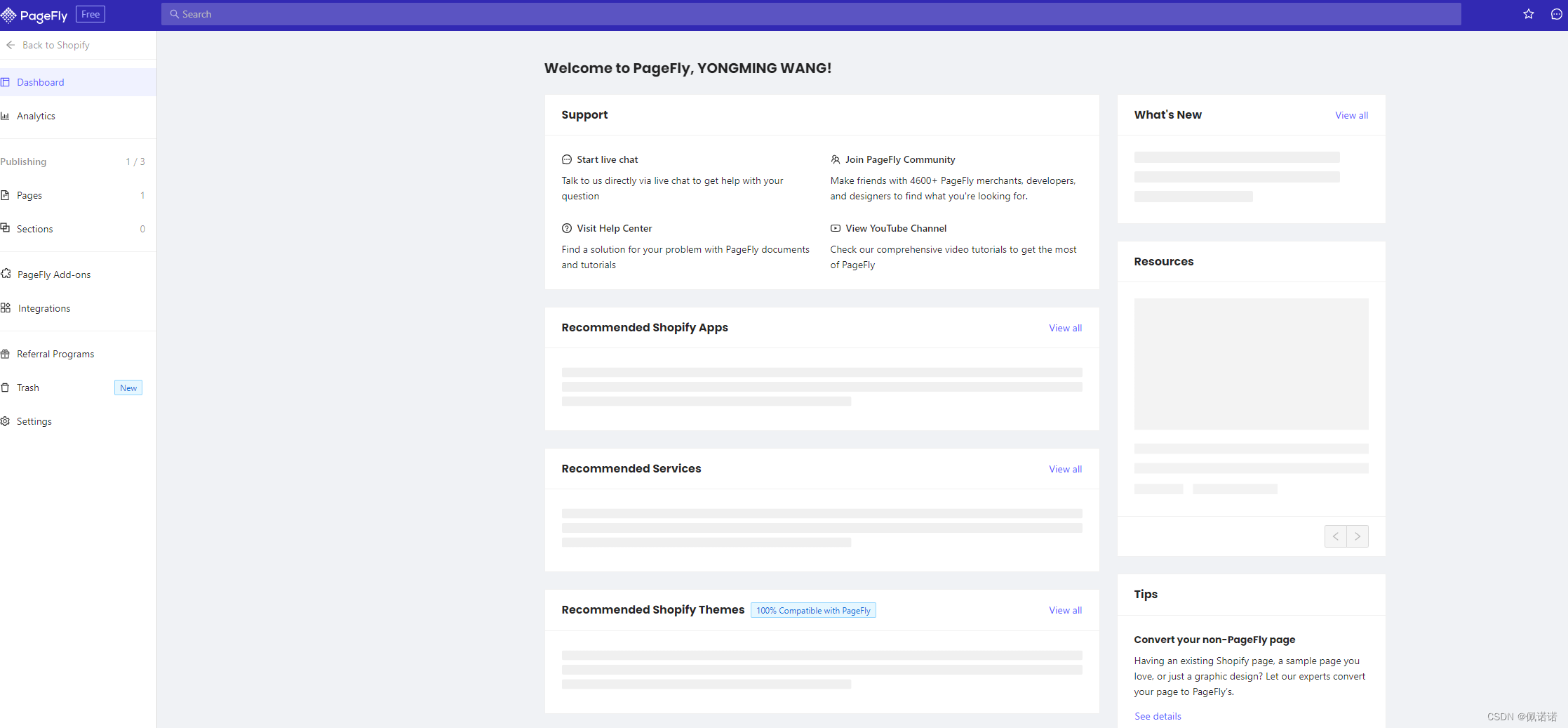Click the Help Center question mark icon
Viewport: 1568px width, 728px height.
click(567, 228)
